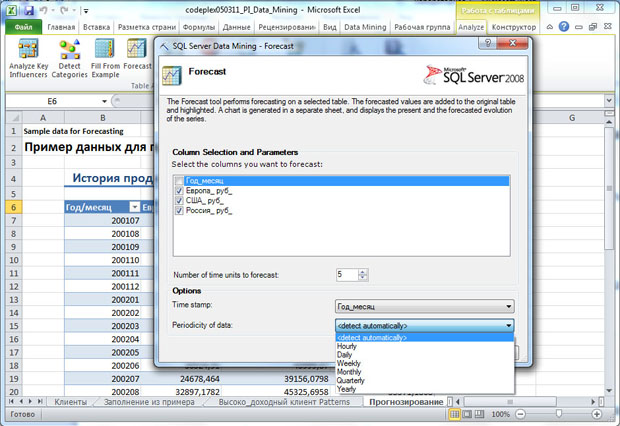620x426 pixels.
Task: Open the Рабочая группа ribbon tab
Action: [422, 27]
